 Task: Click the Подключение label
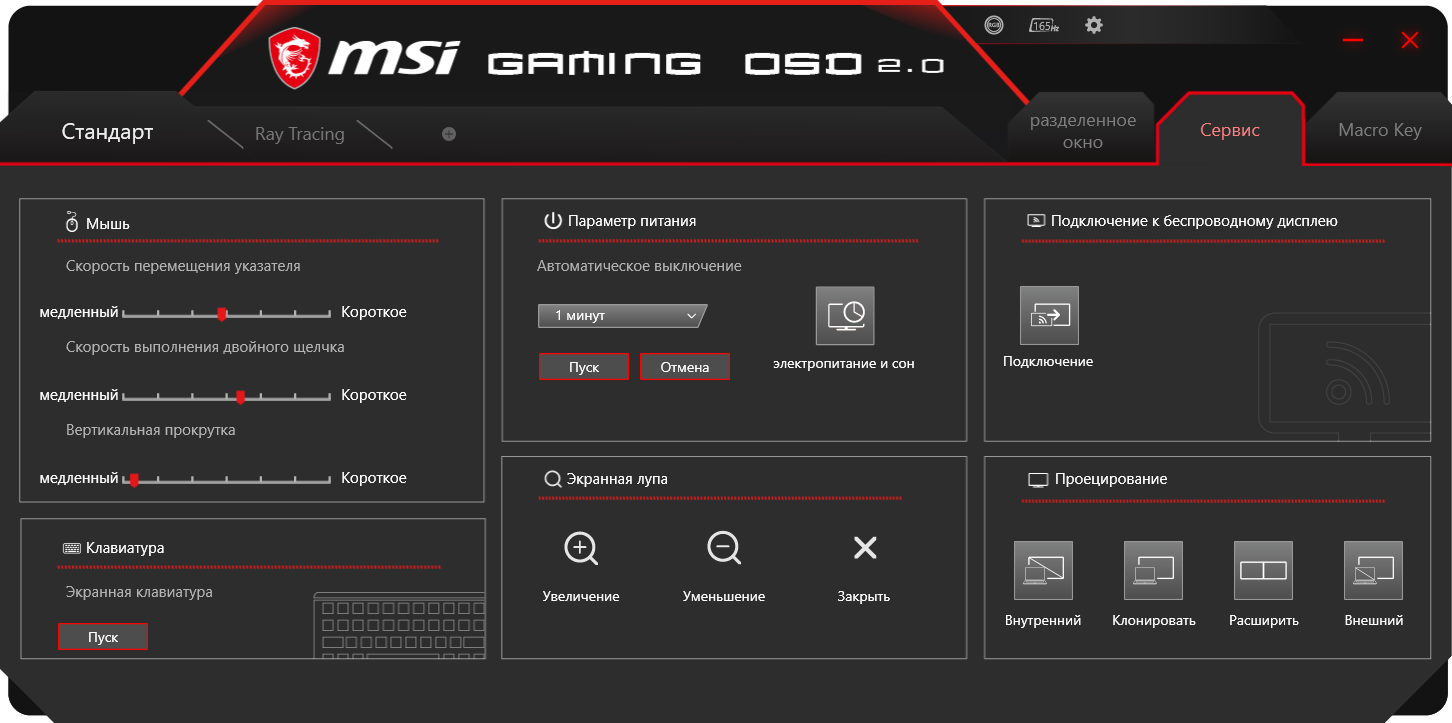1048,361
